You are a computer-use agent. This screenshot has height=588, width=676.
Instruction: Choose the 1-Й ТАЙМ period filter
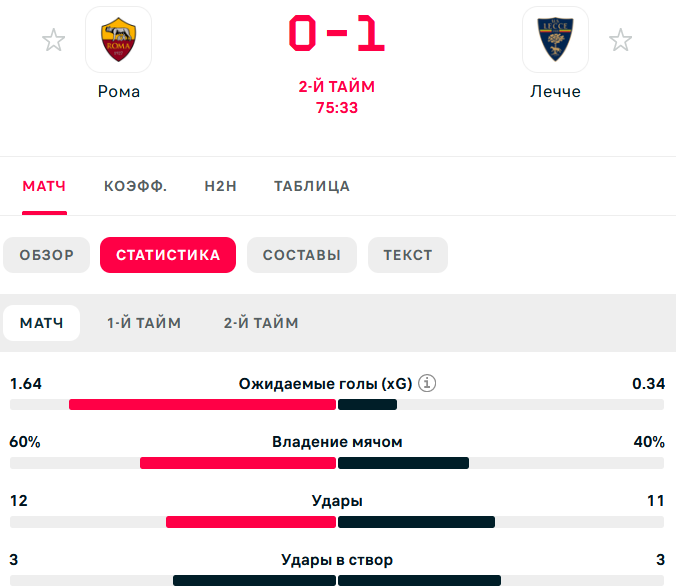coord(144,323)
